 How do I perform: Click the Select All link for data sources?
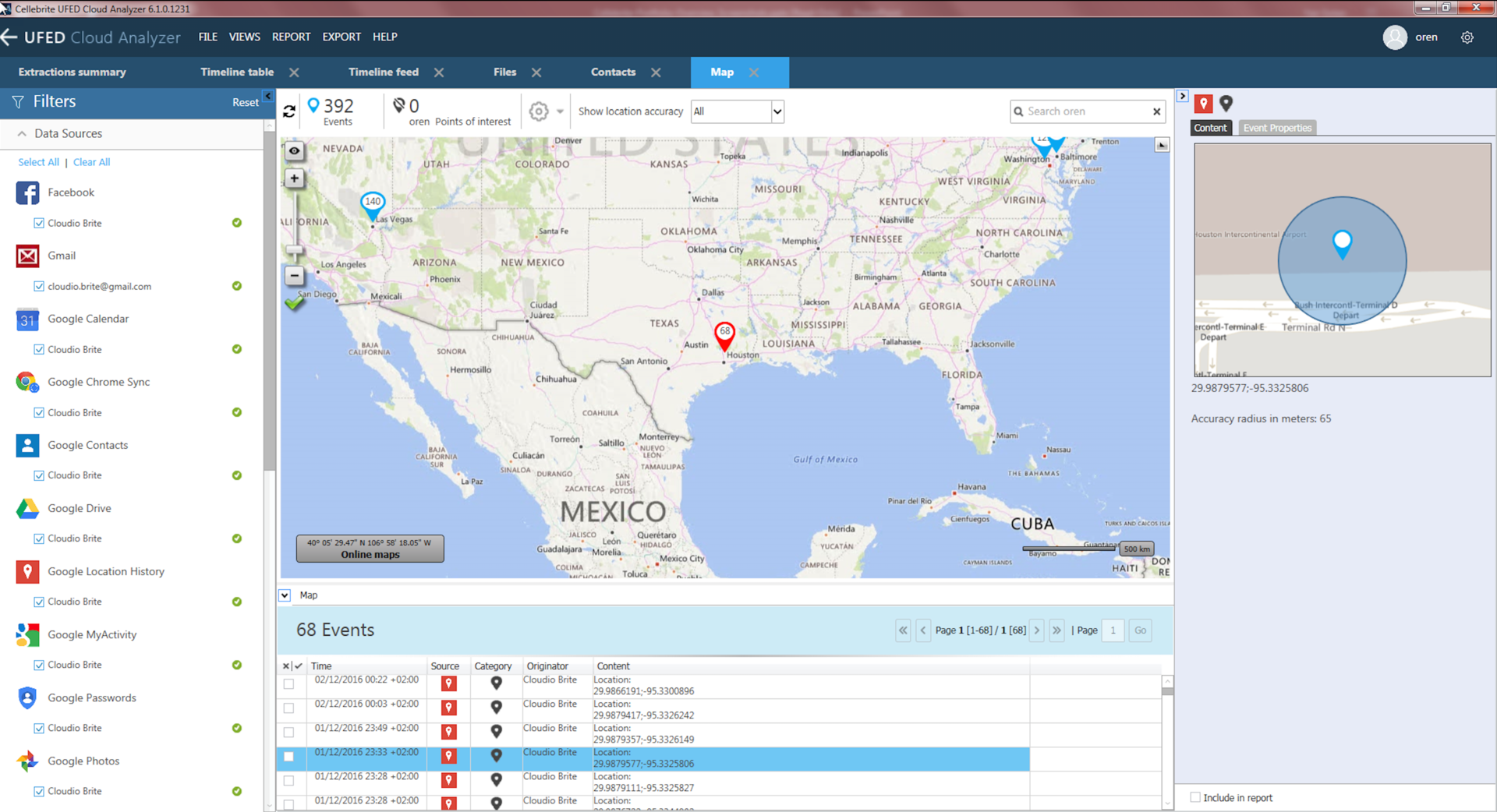38,162
